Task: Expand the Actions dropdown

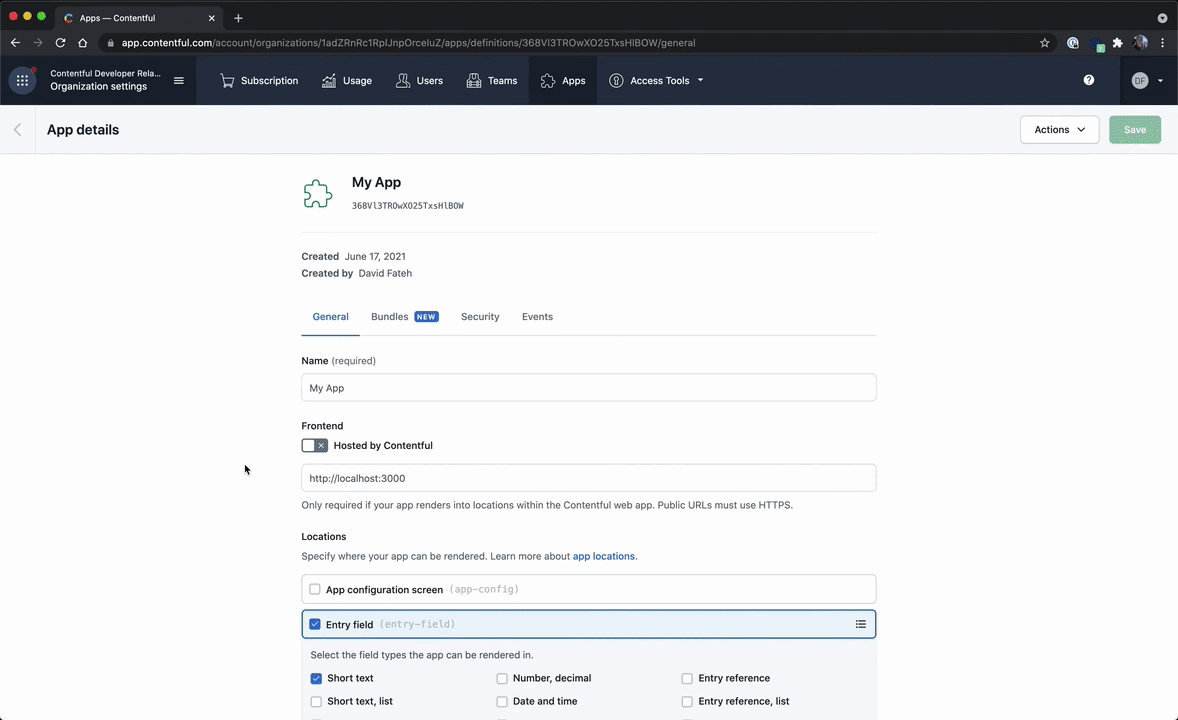Action: [1059, 130]
